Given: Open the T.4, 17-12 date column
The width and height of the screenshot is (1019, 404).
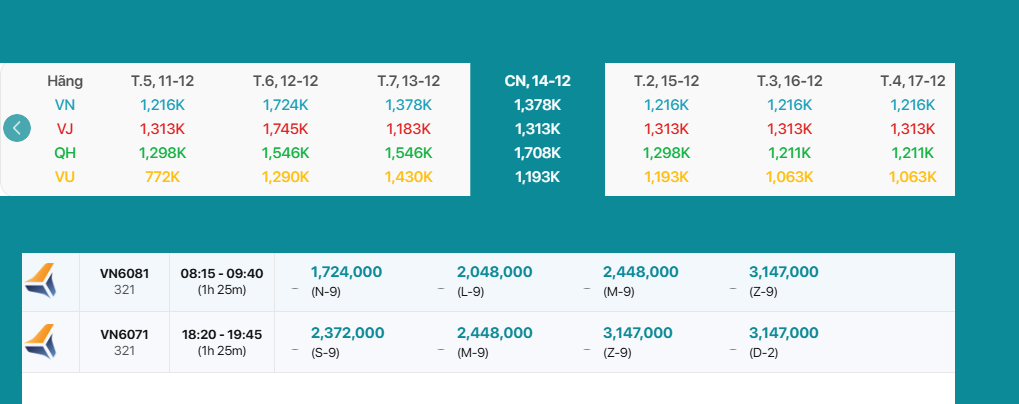Looking at the screenshot, I should 912,81.
